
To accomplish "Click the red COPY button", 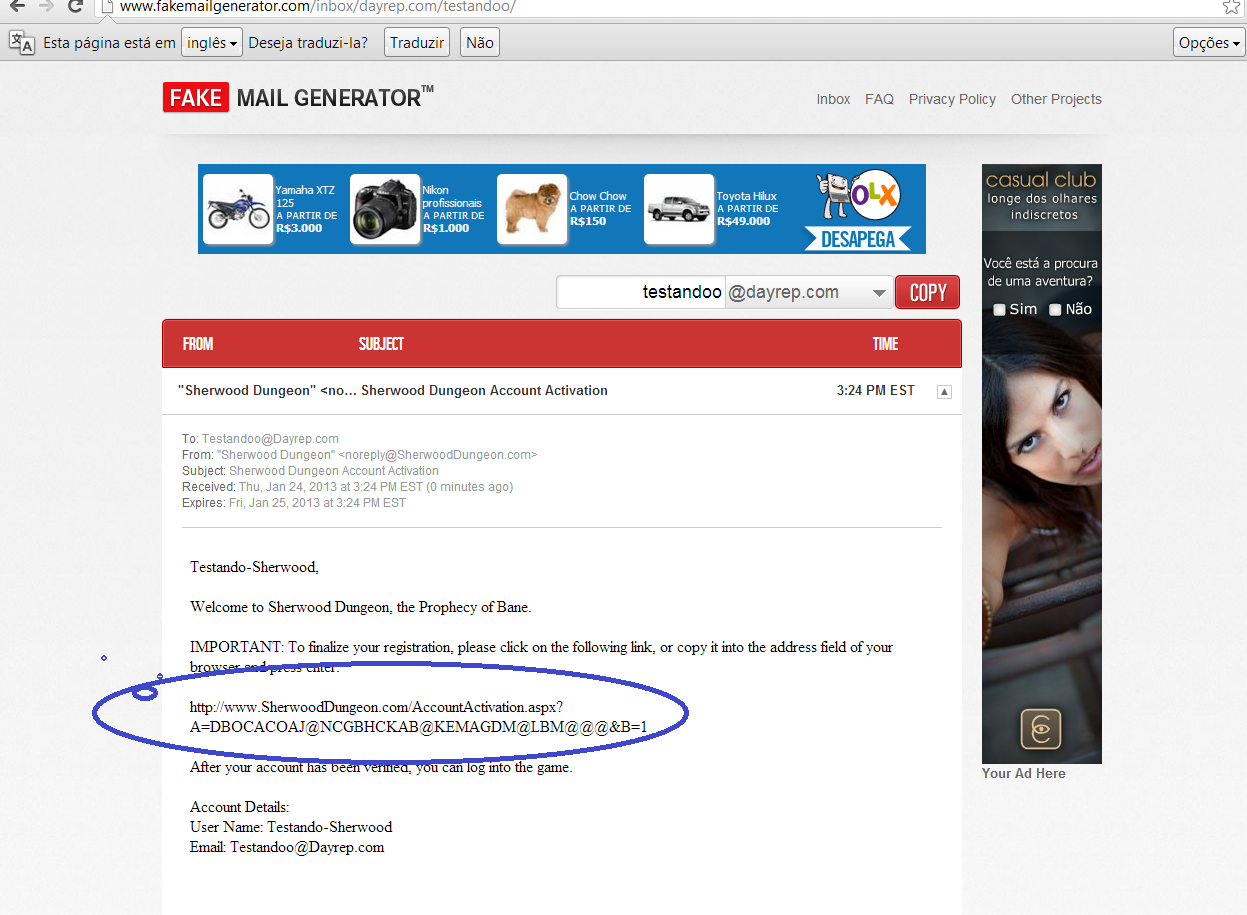I will click(927, 292).
